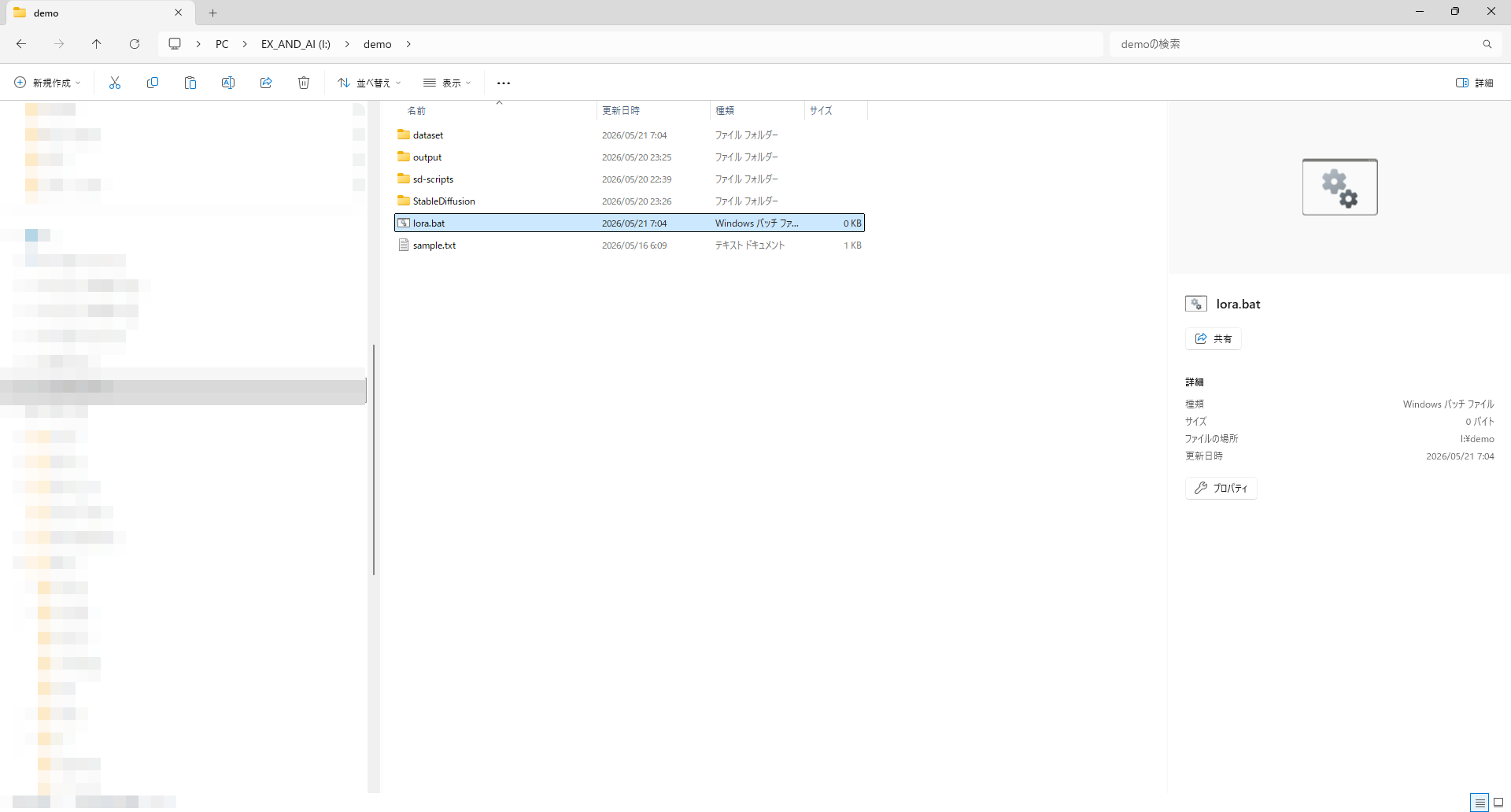Click the 1 KB size of sample.txt
1511x812 pixels.
tap(852, 245)
